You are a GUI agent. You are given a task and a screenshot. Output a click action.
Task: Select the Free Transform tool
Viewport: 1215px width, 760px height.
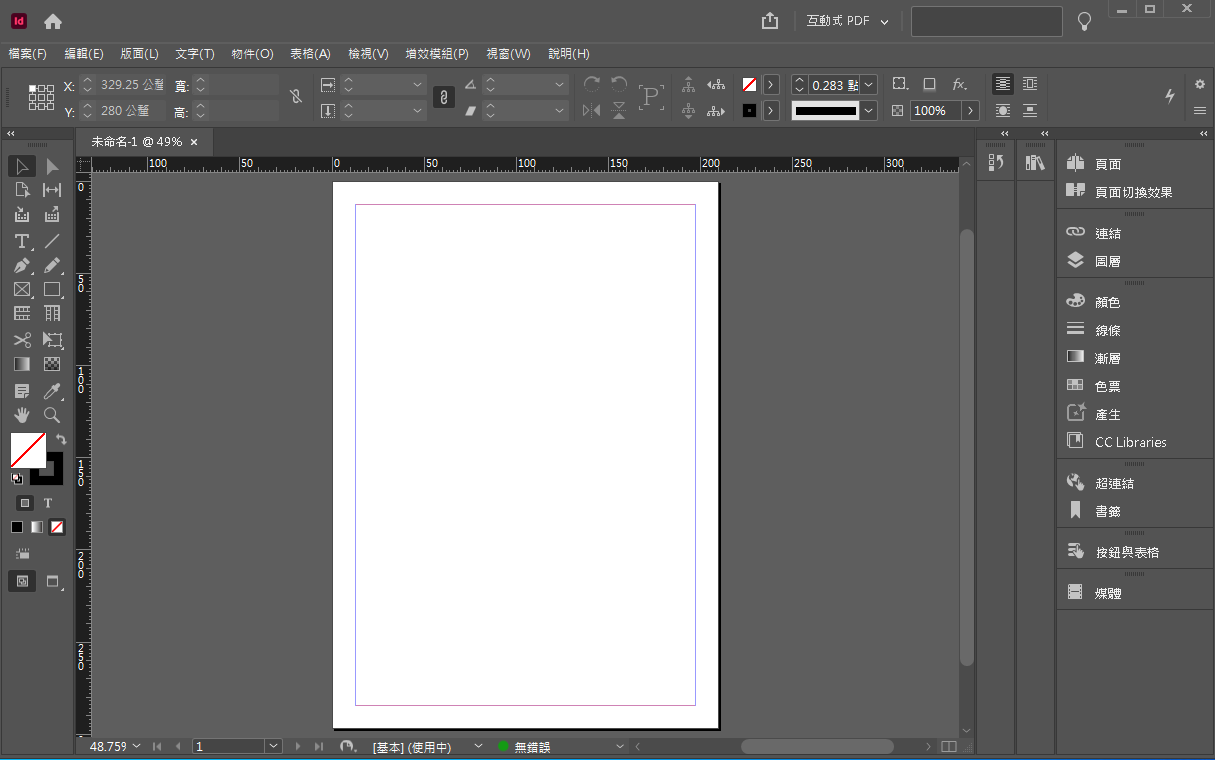52,340
